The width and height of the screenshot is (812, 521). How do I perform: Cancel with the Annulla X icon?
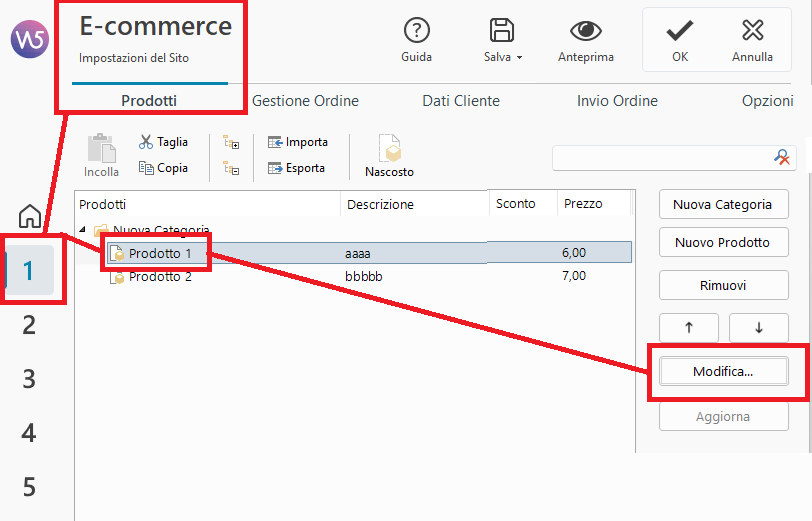[752, 30]
